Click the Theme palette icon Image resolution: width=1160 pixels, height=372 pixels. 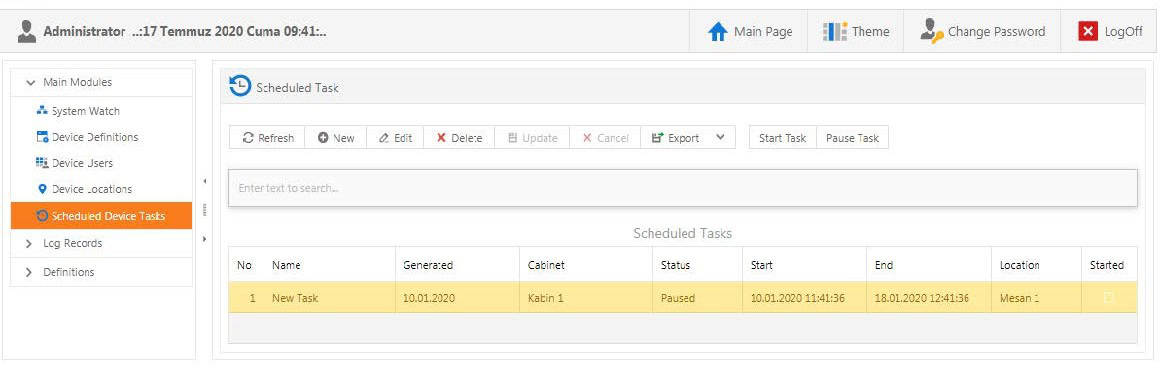[x=834, y=32]
